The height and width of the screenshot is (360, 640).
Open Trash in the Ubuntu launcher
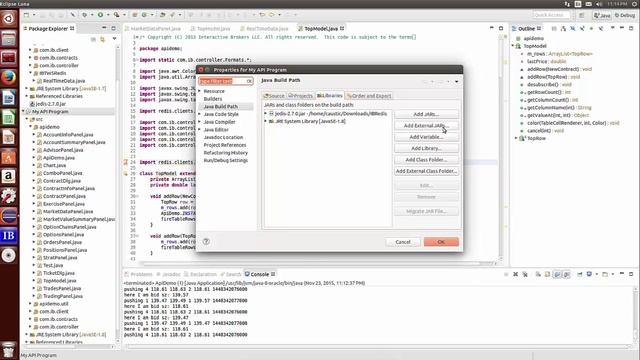(9, 350)
